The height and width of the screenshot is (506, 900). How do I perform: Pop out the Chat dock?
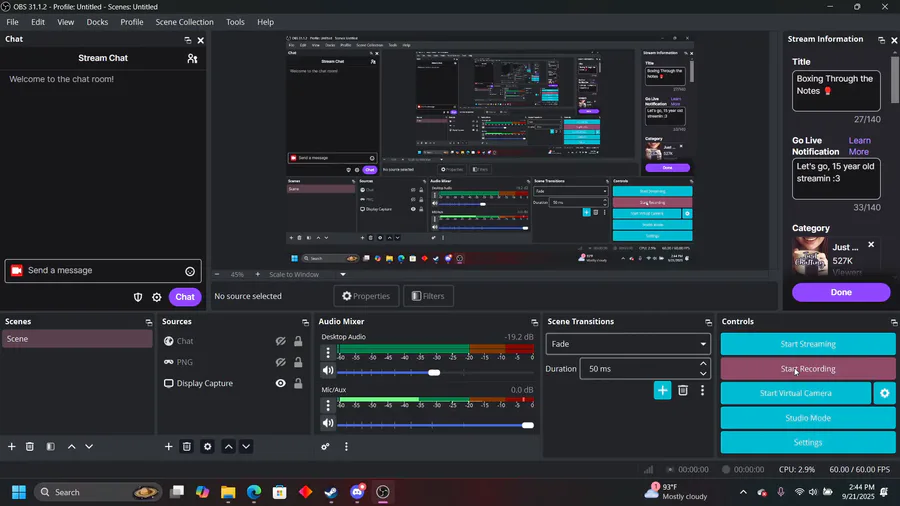click(x=188, y=40)
